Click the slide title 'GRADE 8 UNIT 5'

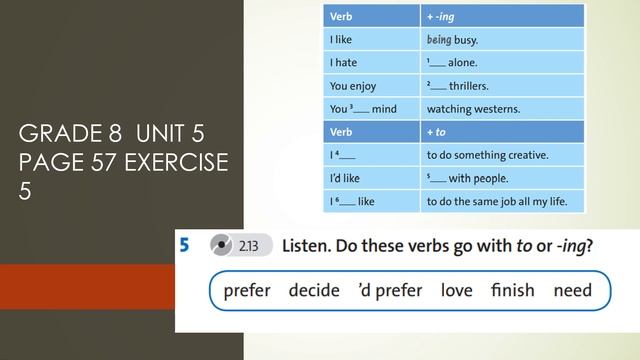[111, 133]
